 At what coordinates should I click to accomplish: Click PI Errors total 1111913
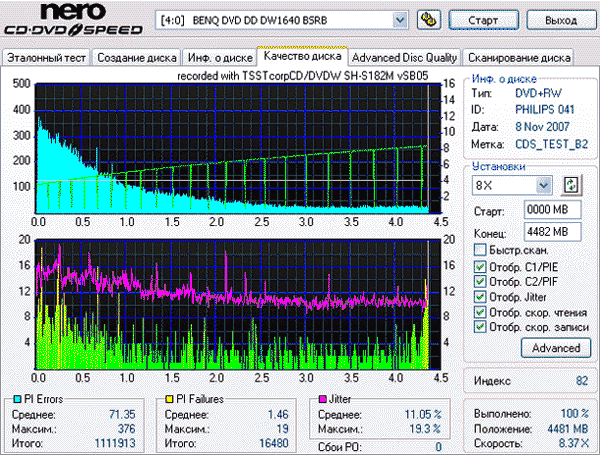point(115,443)
